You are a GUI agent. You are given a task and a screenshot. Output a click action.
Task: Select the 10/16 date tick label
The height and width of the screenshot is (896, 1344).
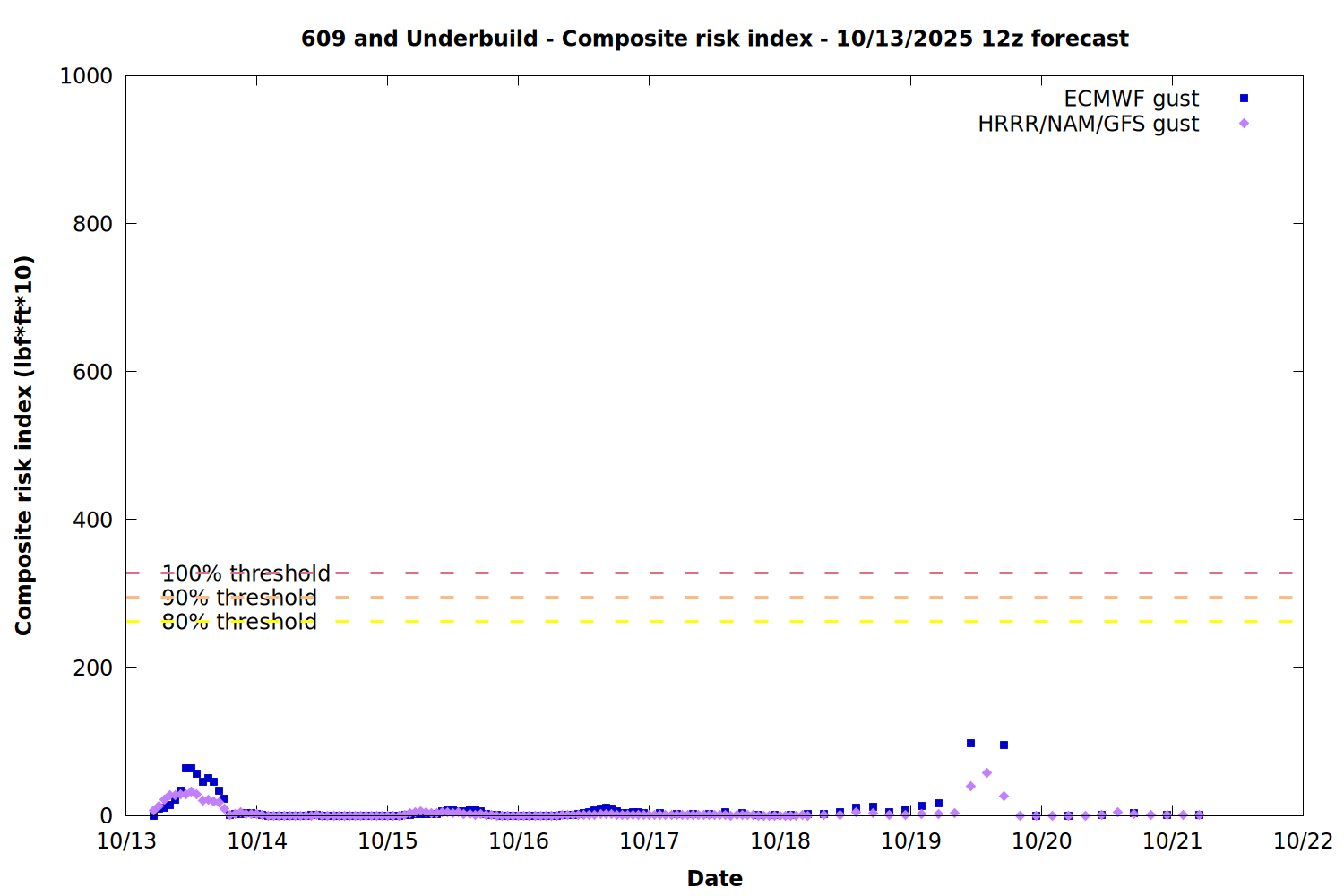point(519,841)
